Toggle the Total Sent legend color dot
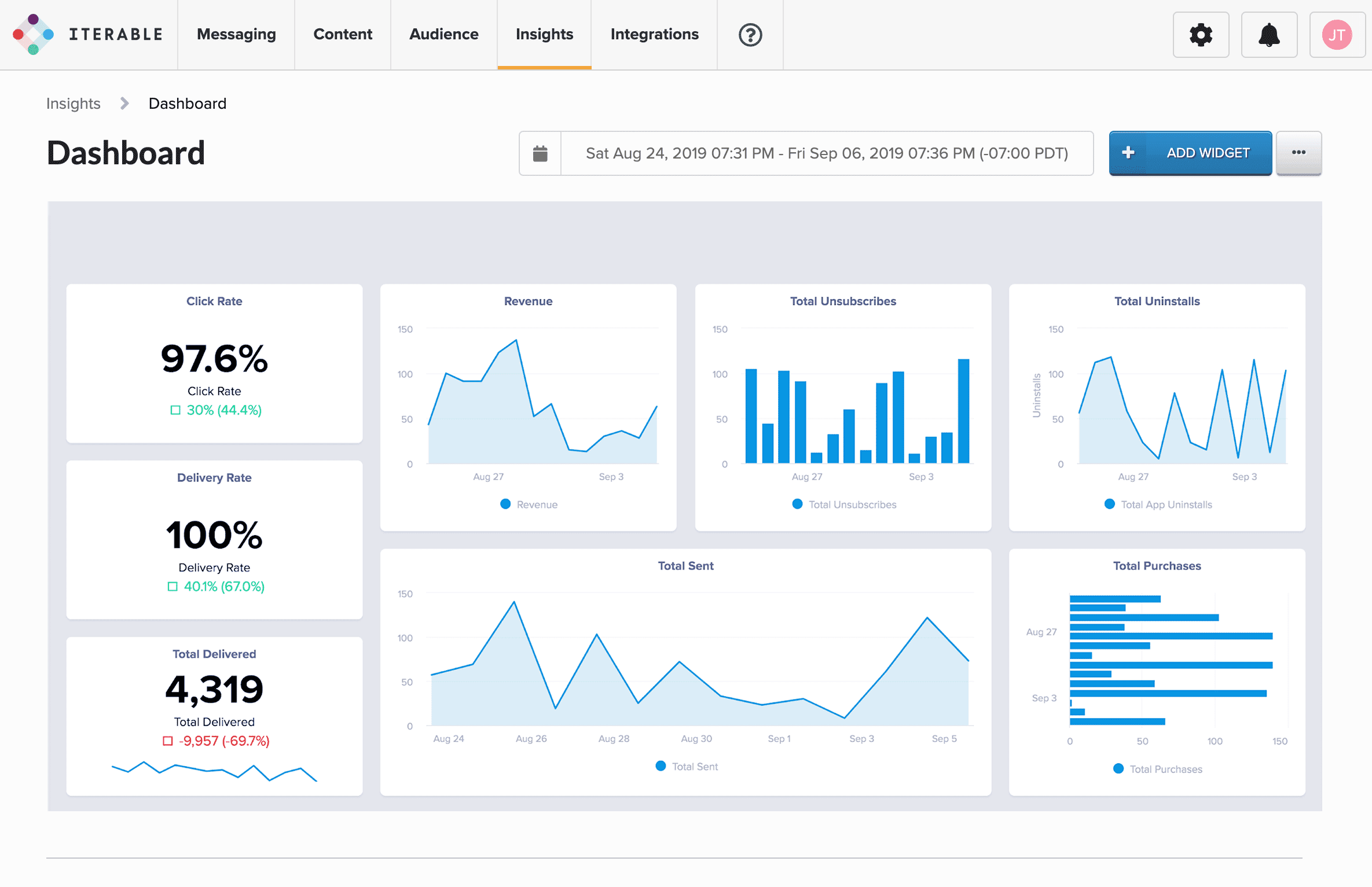The height and width of the screenshot is (887, 1372). [x=661, y=765]
